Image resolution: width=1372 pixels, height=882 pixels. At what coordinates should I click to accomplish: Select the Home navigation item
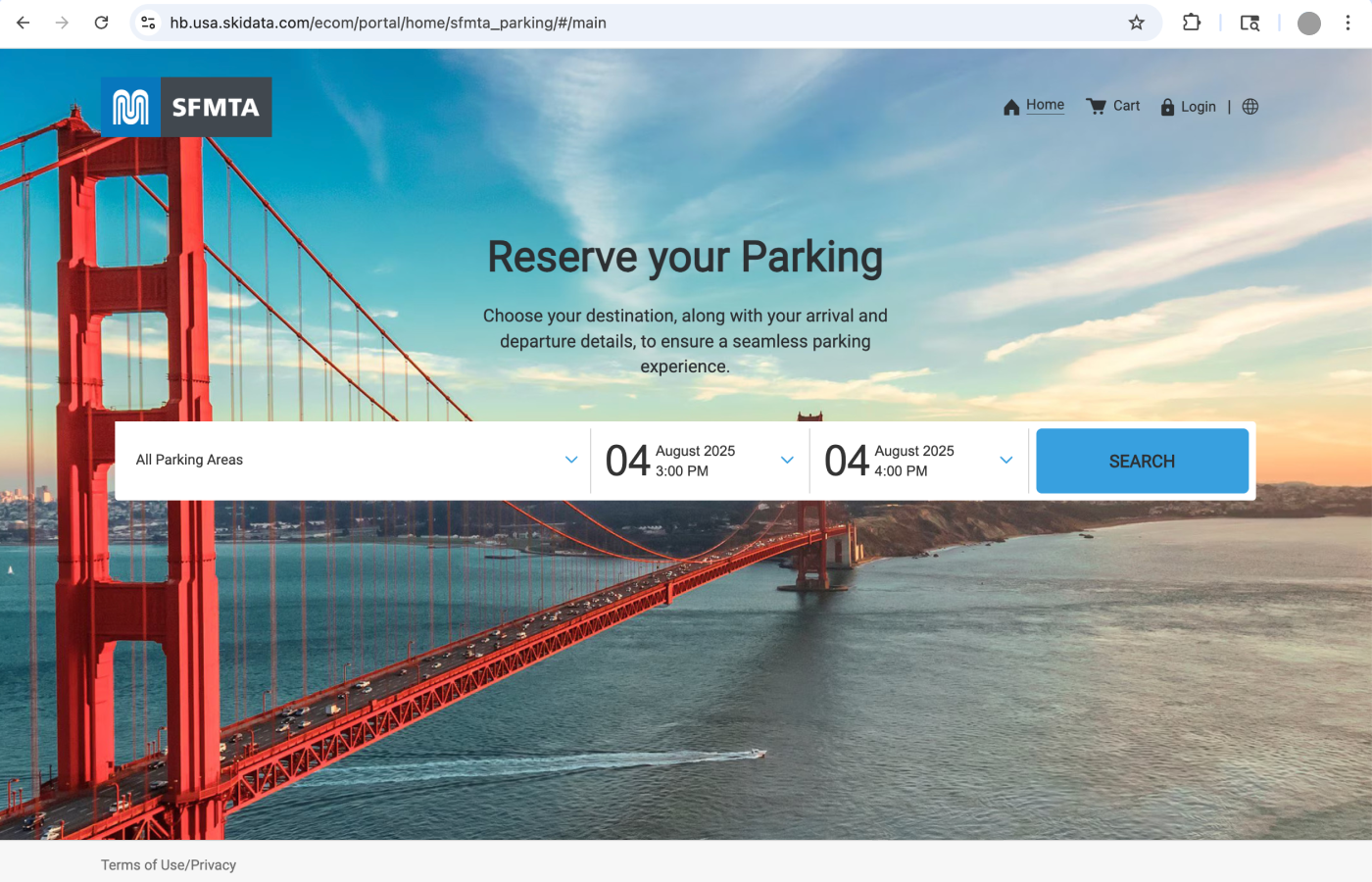1045,105
